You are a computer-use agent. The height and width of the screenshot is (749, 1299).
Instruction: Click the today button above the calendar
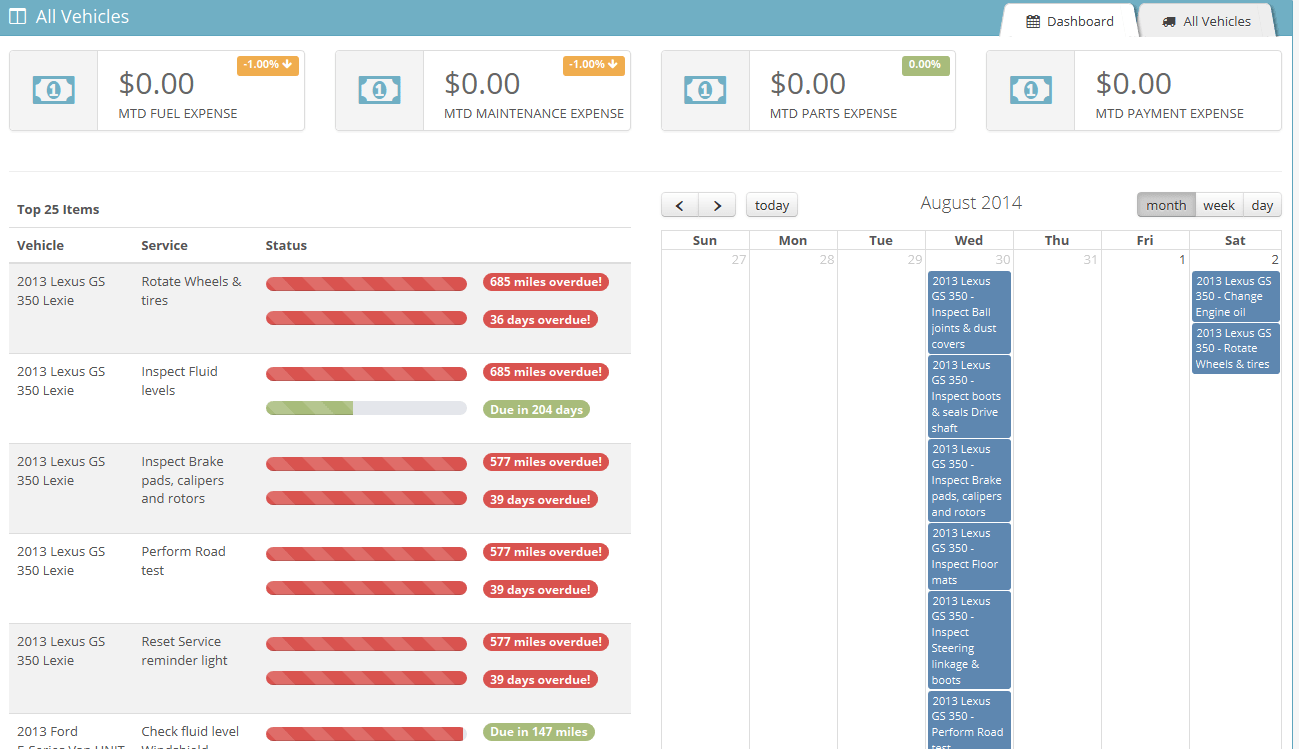pos(771,204)
